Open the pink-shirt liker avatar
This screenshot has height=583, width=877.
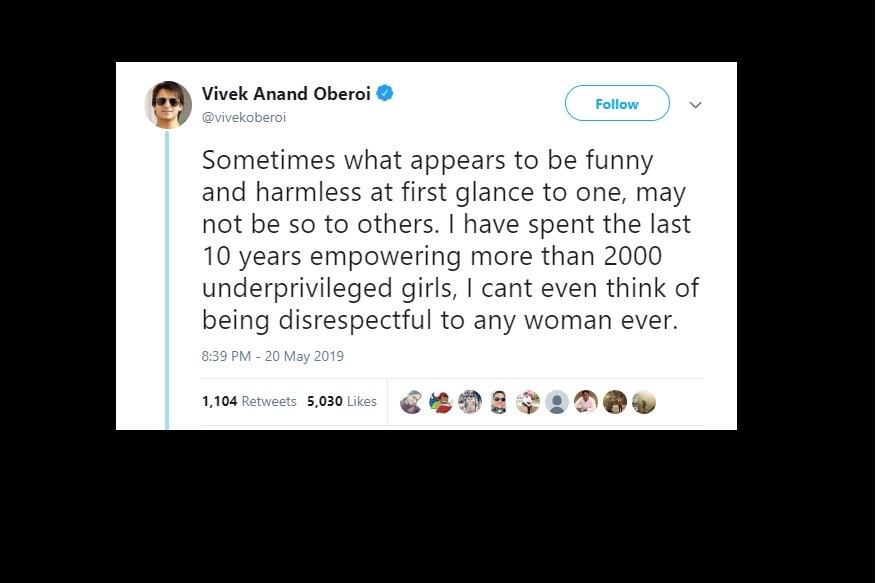coord(586,402)
